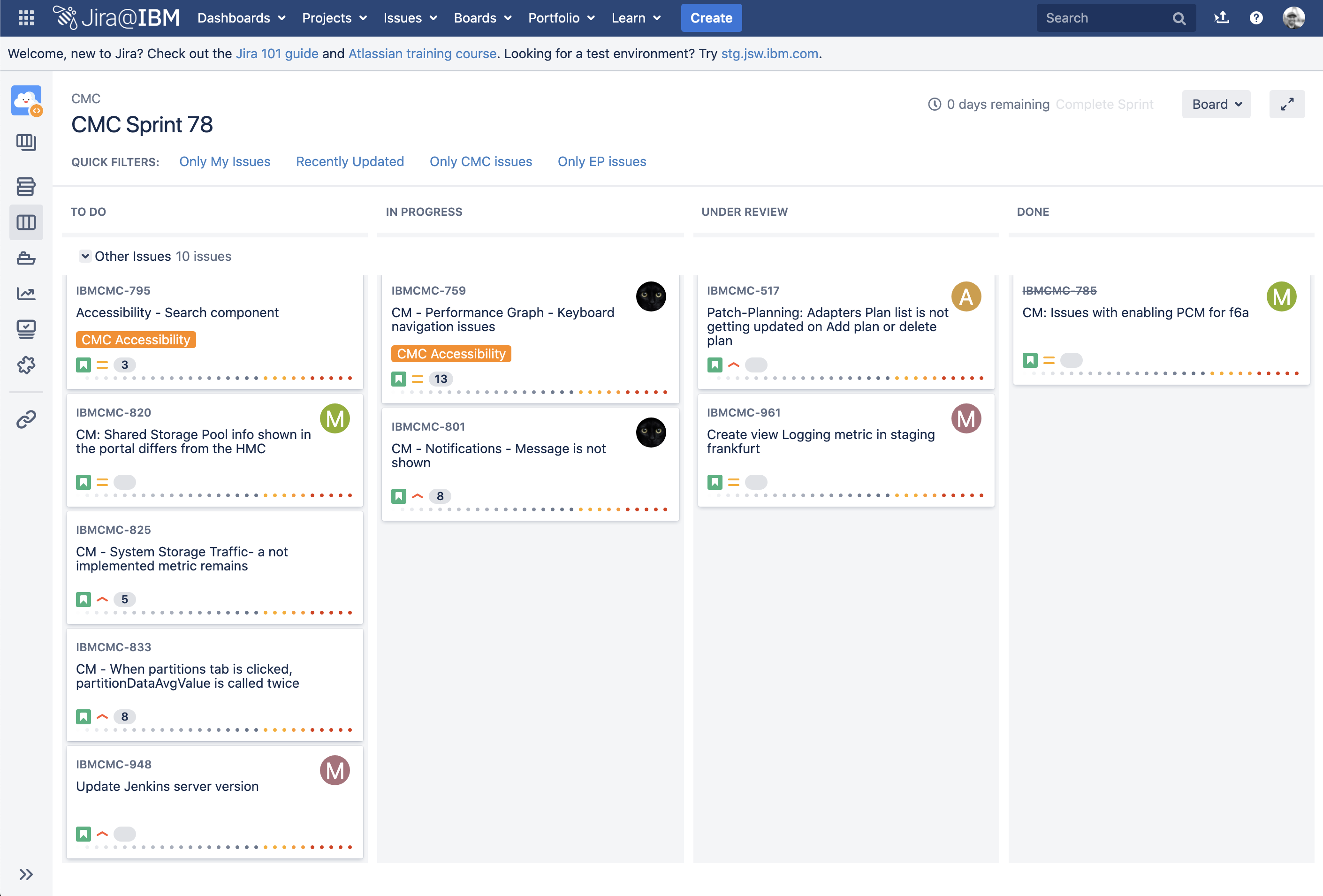
Task: Collapse the Other Issues swimlane
Action: (x=85, y=256)
